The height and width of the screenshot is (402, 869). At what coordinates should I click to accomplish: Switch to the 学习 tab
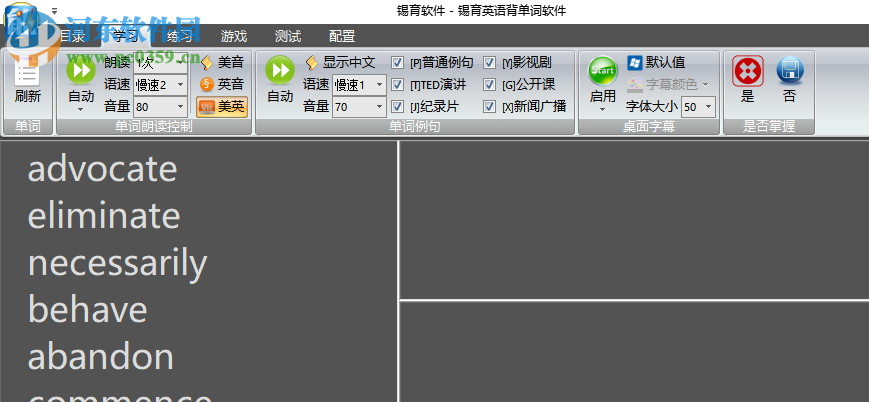click(x=125, y=37)
